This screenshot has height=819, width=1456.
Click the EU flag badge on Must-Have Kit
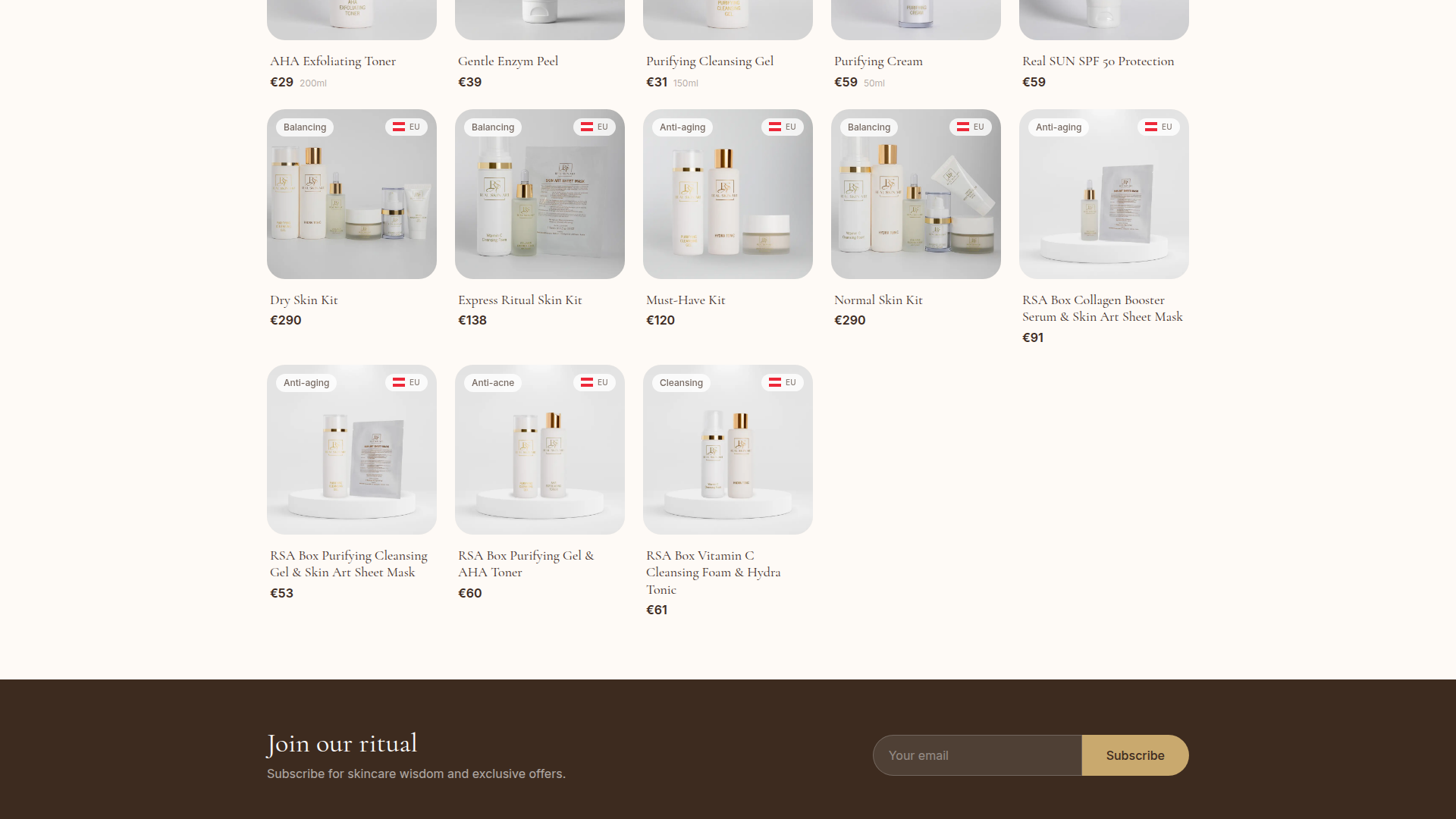point(782,127)
